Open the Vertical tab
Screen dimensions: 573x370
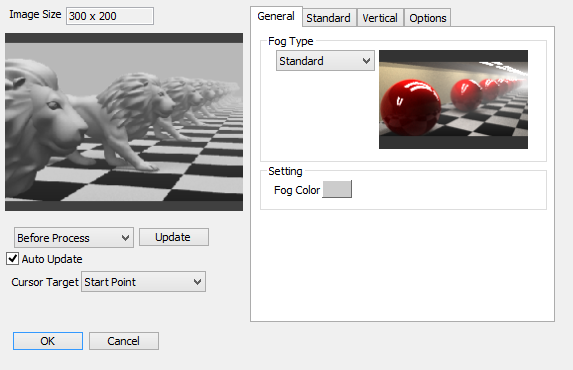[x=380, y=18]
